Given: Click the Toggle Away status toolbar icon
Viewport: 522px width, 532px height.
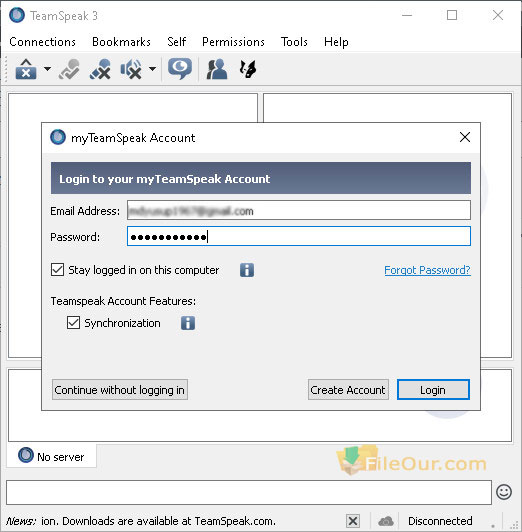Looking at the screenshot, I should 70,69.
